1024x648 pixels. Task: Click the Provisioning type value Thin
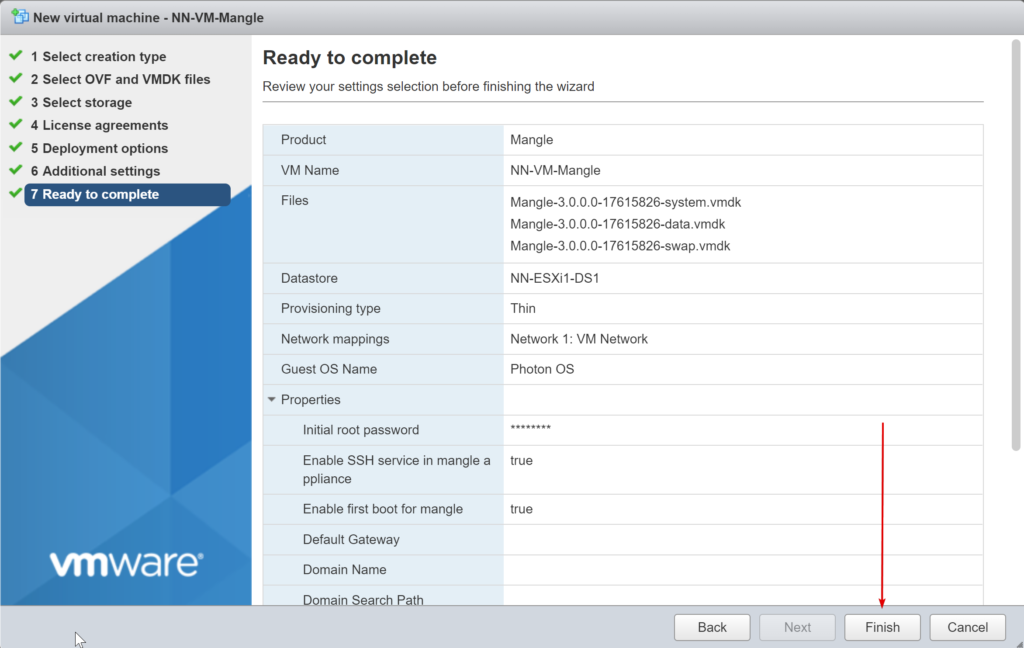click(523, 308)
